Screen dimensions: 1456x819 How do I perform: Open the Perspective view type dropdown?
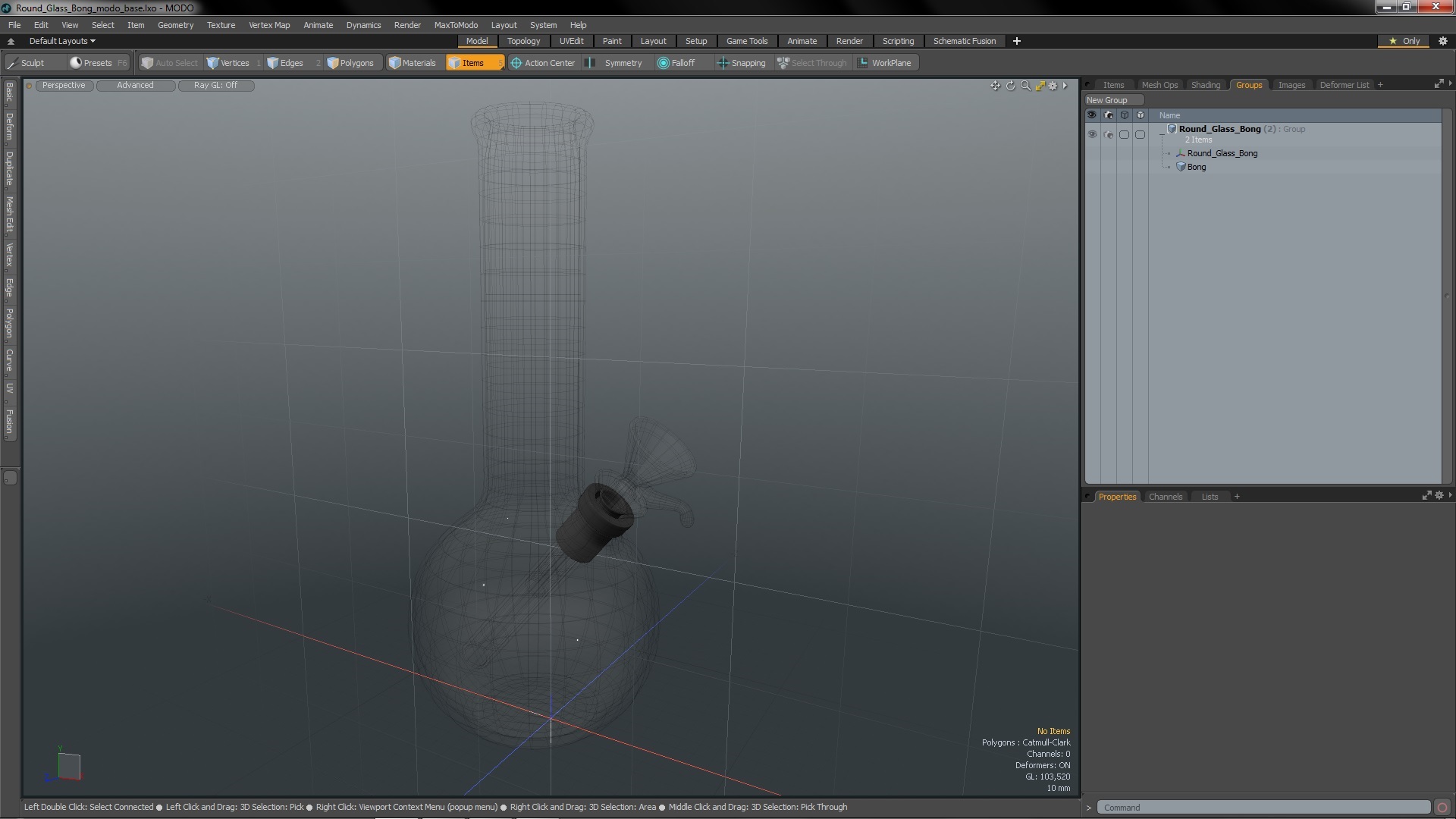(64, 86)
